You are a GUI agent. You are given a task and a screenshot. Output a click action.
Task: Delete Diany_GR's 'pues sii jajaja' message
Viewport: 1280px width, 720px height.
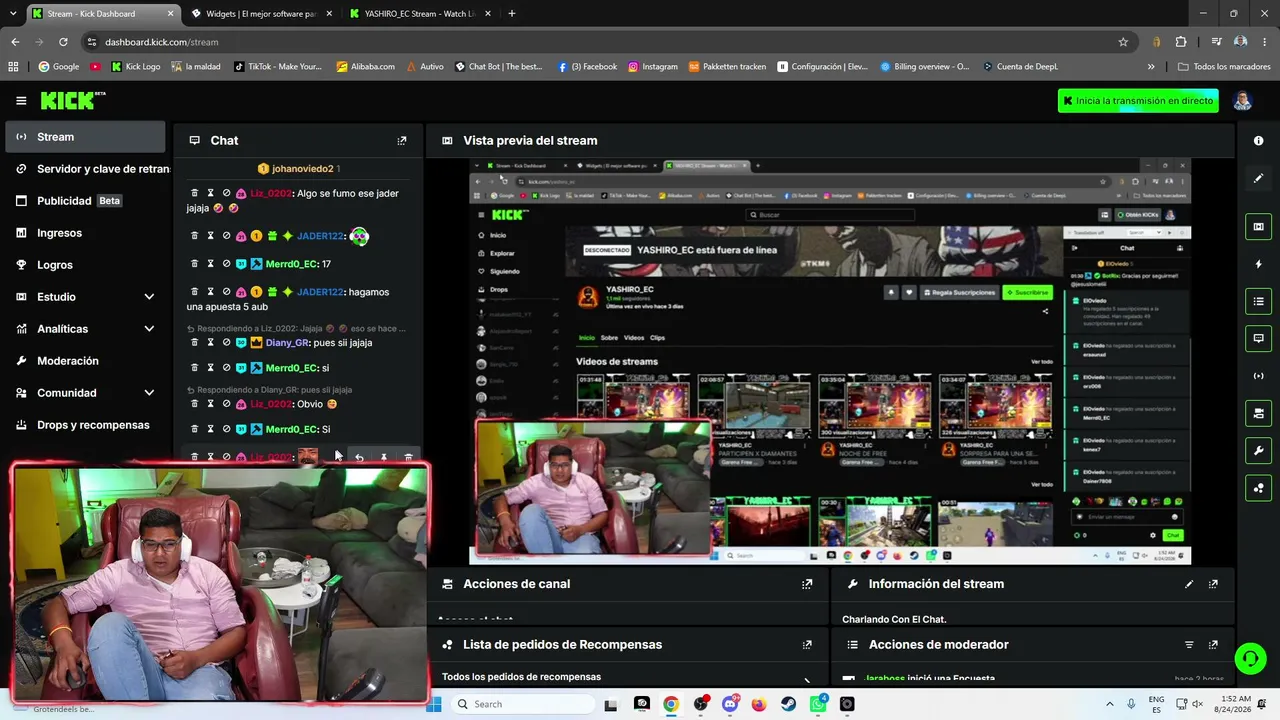[195, 342]
